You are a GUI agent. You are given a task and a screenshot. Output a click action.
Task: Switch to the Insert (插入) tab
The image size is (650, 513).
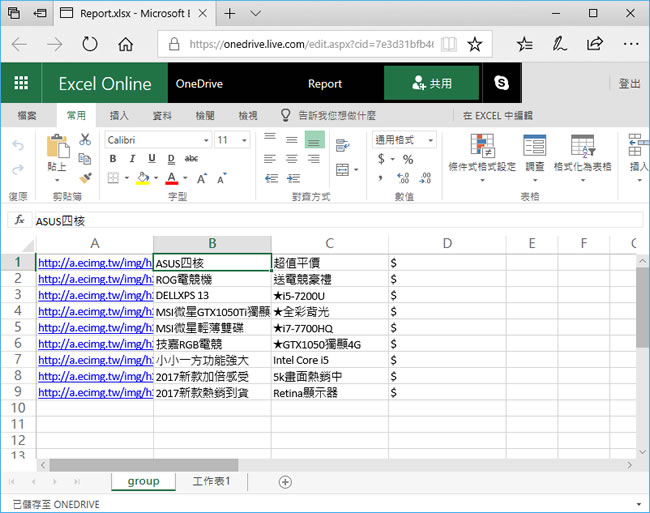119,115
